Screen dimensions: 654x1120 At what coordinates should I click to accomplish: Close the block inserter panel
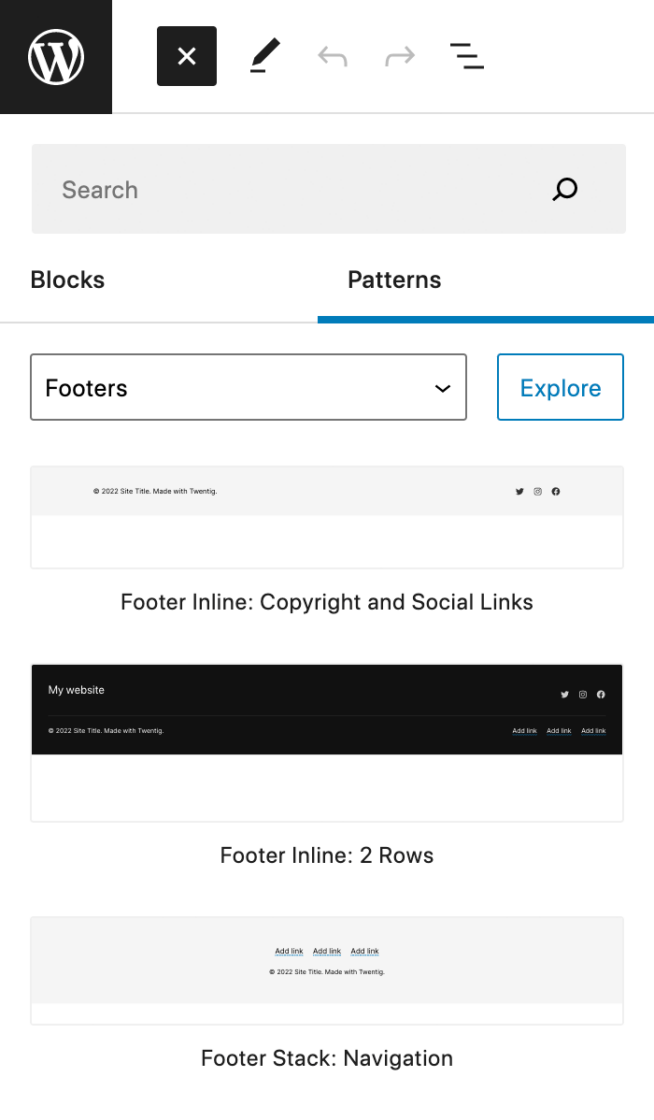(187, 56)
